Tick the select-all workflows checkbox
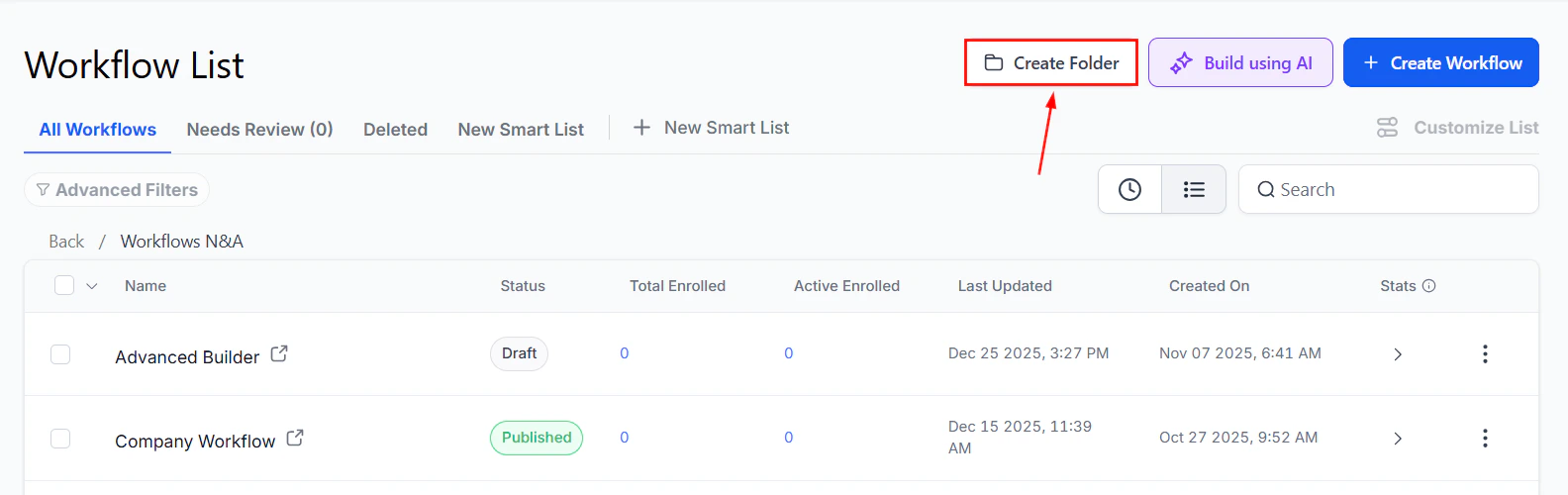The width and height of the screenshot is (1568, 495). (x=64, y=286)
